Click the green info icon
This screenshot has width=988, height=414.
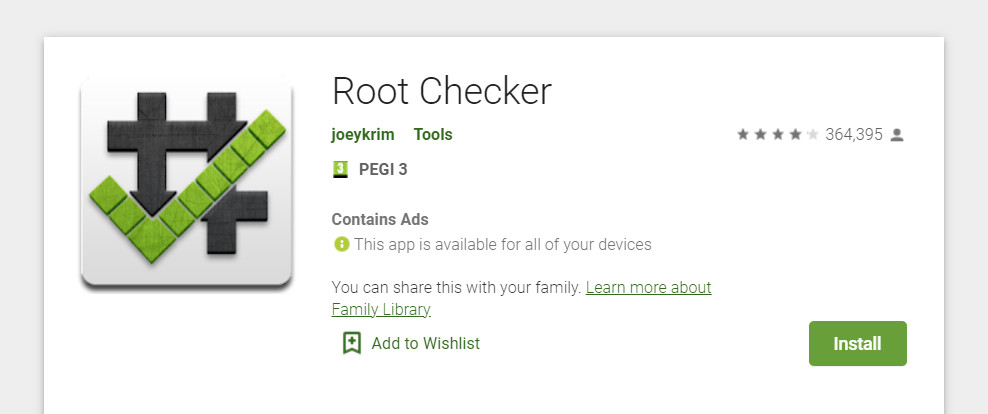point(341,244)
